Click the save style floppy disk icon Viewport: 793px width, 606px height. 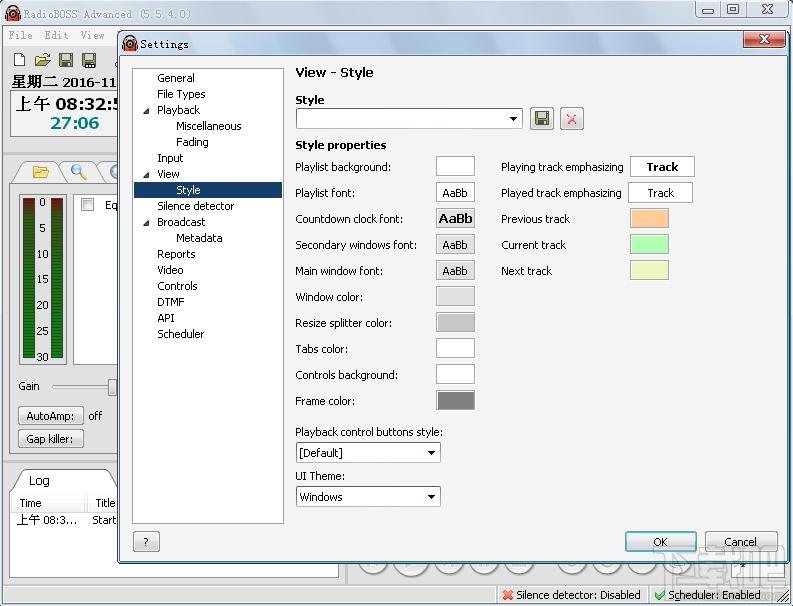click(x=542, y=119)
